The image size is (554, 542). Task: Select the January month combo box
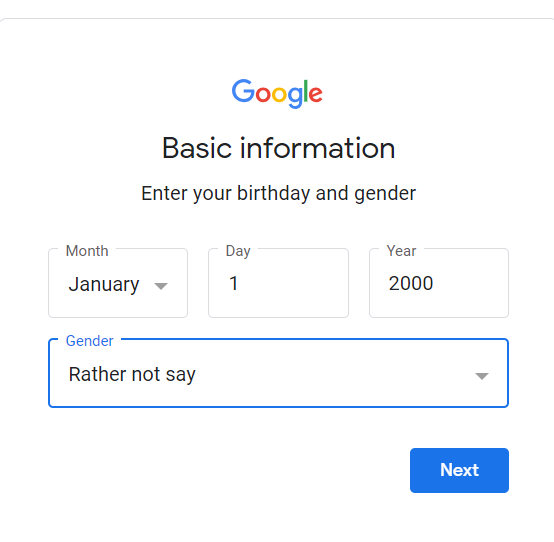(x=118, y=283)
